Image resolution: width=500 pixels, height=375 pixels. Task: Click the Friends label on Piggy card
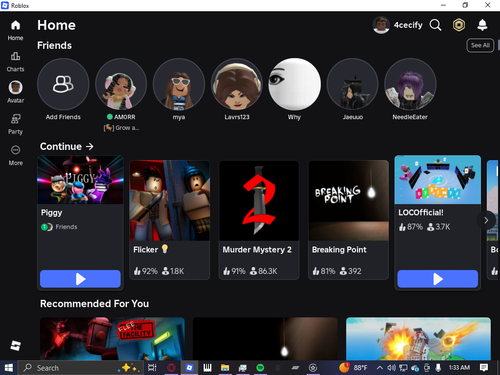pyautogui.click(x=66, y=227)
